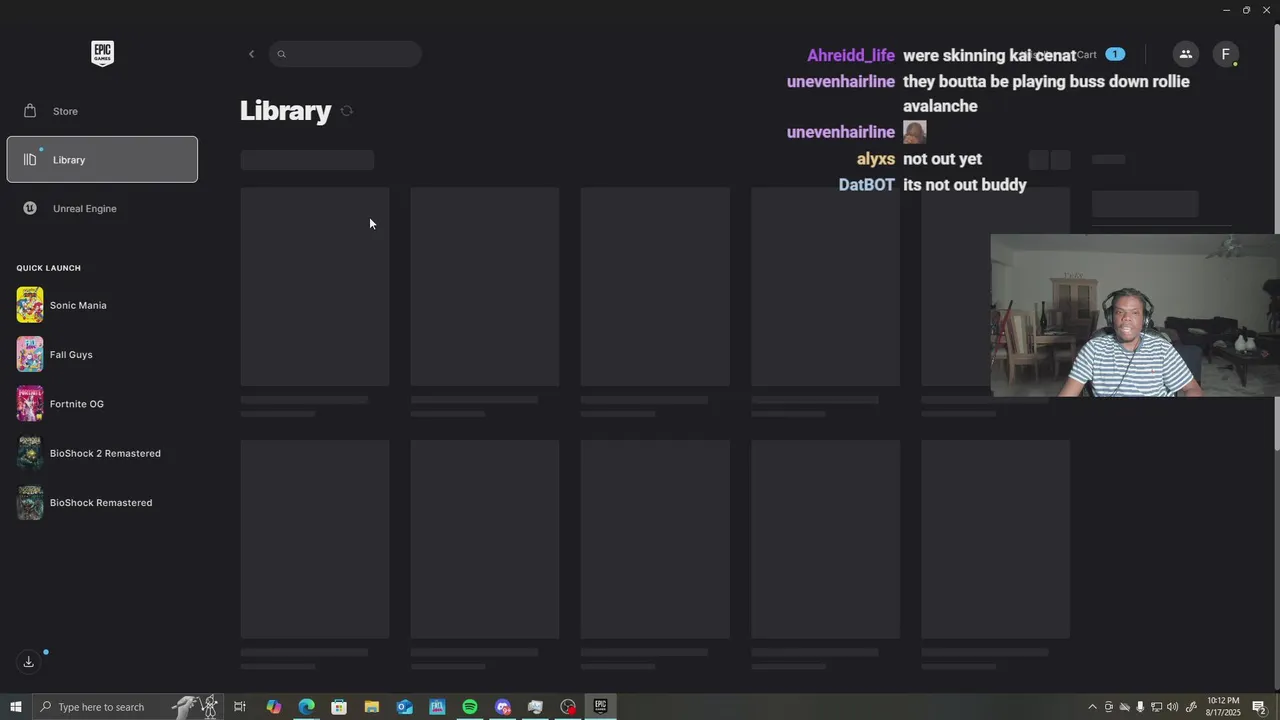Launch Fortnite OG from Quick Launch
Screen dimensions: 1280x720
click(x=77, y=404)
